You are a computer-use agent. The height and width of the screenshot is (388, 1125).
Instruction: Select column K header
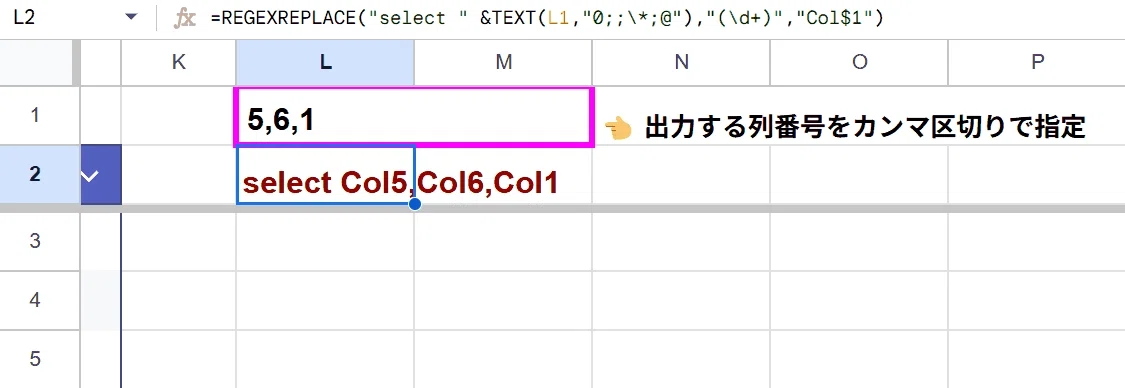coord(179,62)
